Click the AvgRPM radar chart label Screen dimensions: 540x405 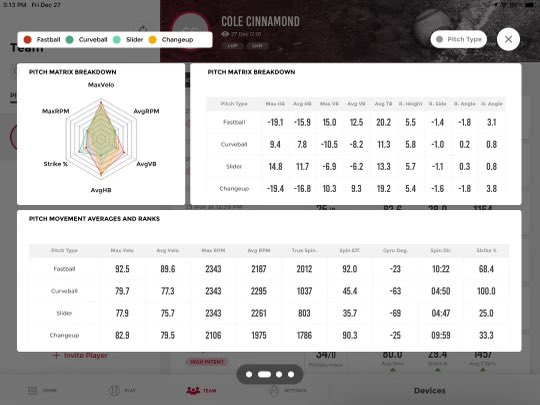tap(146, 111)
